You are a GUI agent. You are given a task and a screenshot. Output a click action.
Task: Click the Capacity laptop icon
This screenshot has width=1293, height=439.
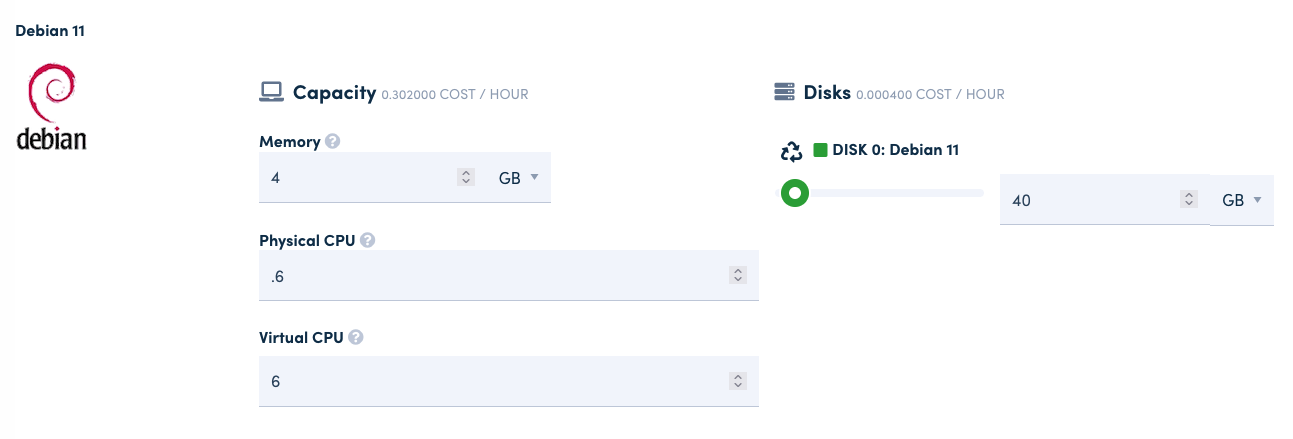point(271,92)
